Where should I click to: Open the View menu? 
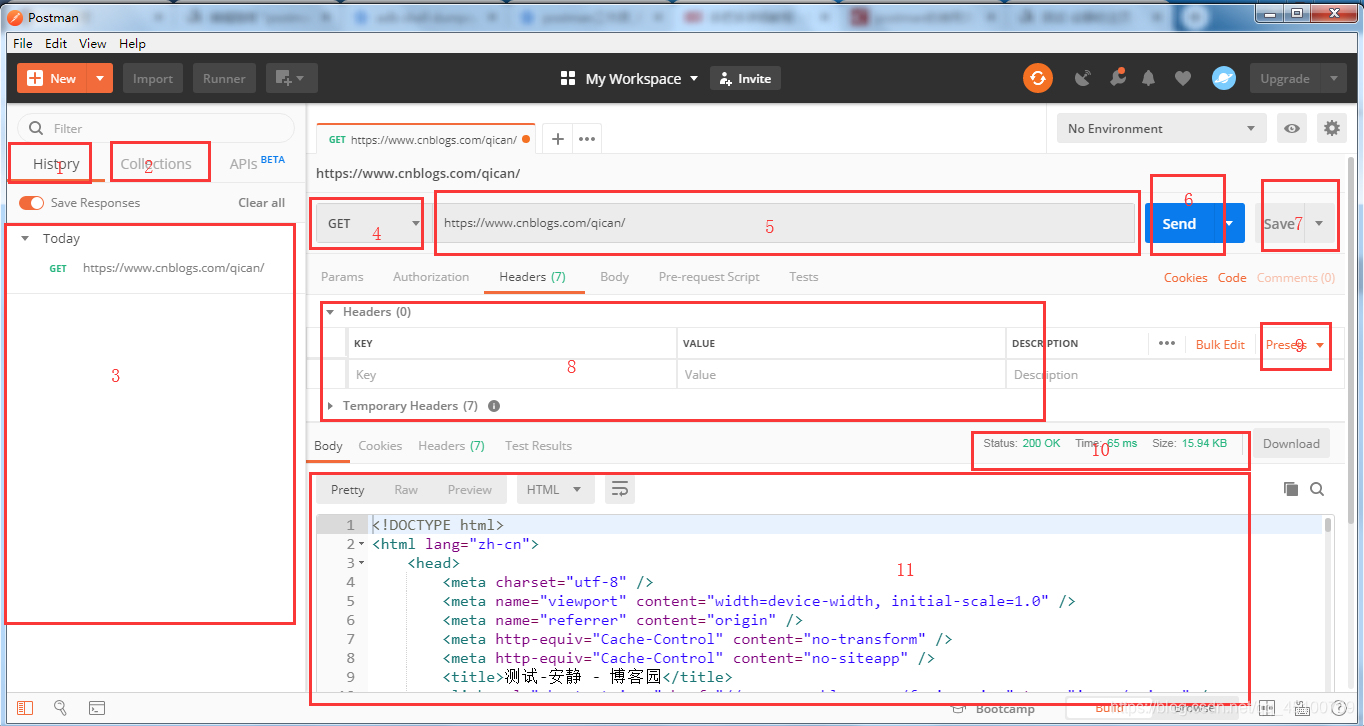[93, 43]
